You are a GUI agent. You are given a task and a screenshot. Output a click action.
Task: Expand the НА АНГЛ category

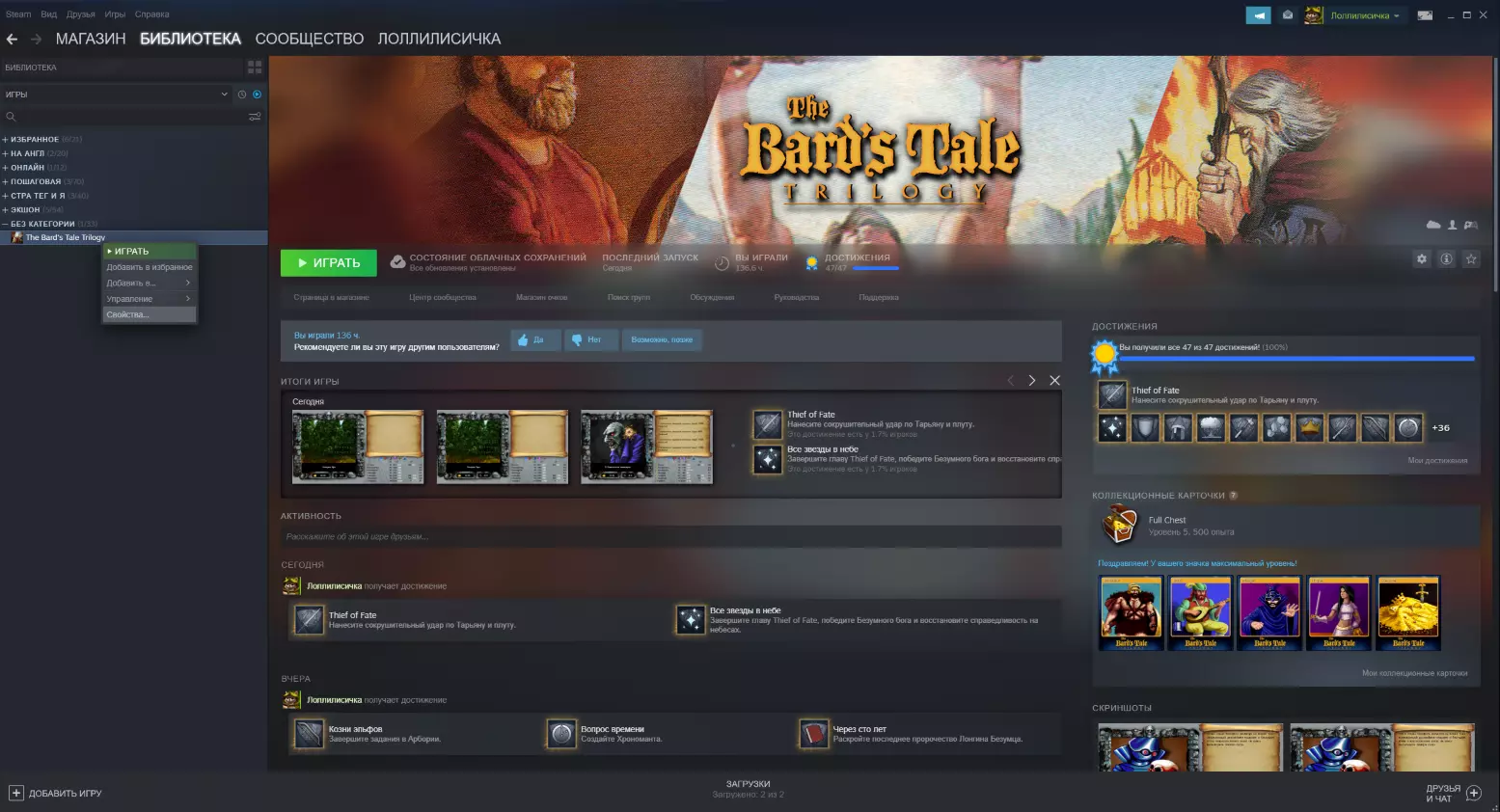click(x=5, y=153)
